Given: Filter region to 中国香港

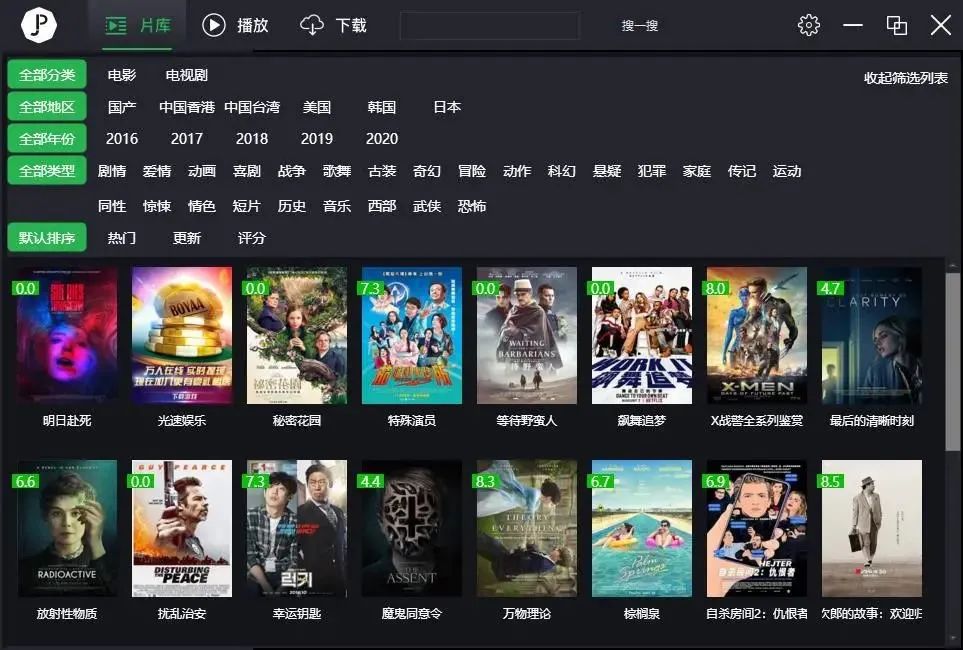Looking at the screenshot, I should pos(187,107).
